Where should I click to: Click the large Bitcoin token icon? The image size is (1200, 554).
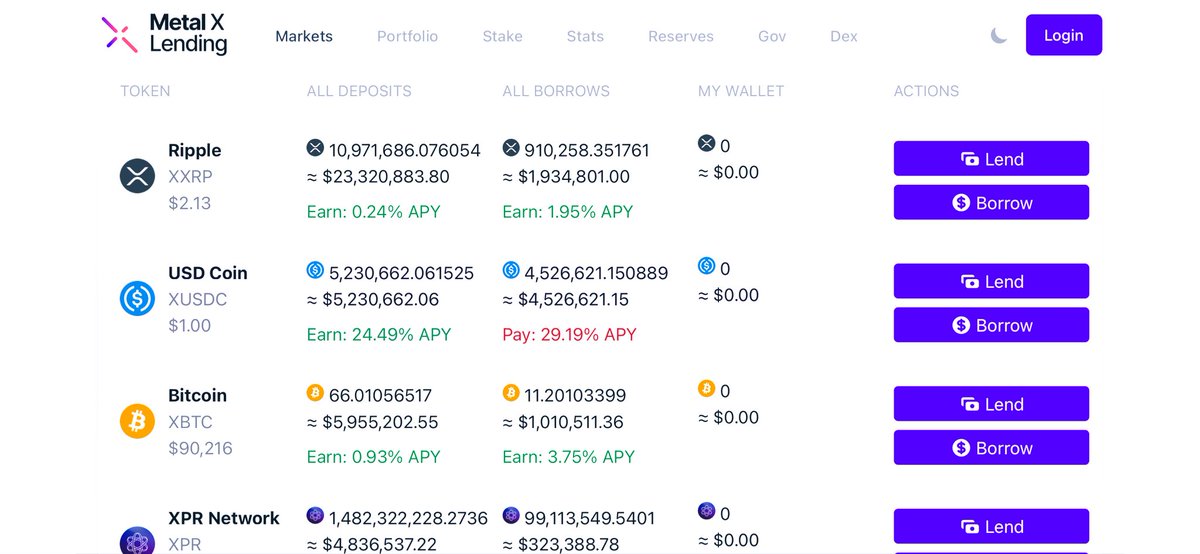click(137, 421)
